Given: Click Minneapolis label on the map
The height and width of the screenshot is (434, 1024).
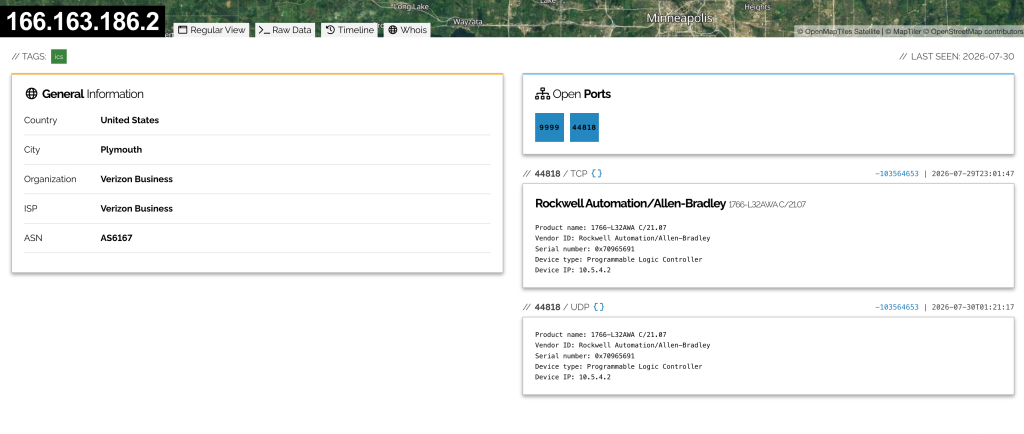Looking at the screenshot, I should (x=679, y=18).
